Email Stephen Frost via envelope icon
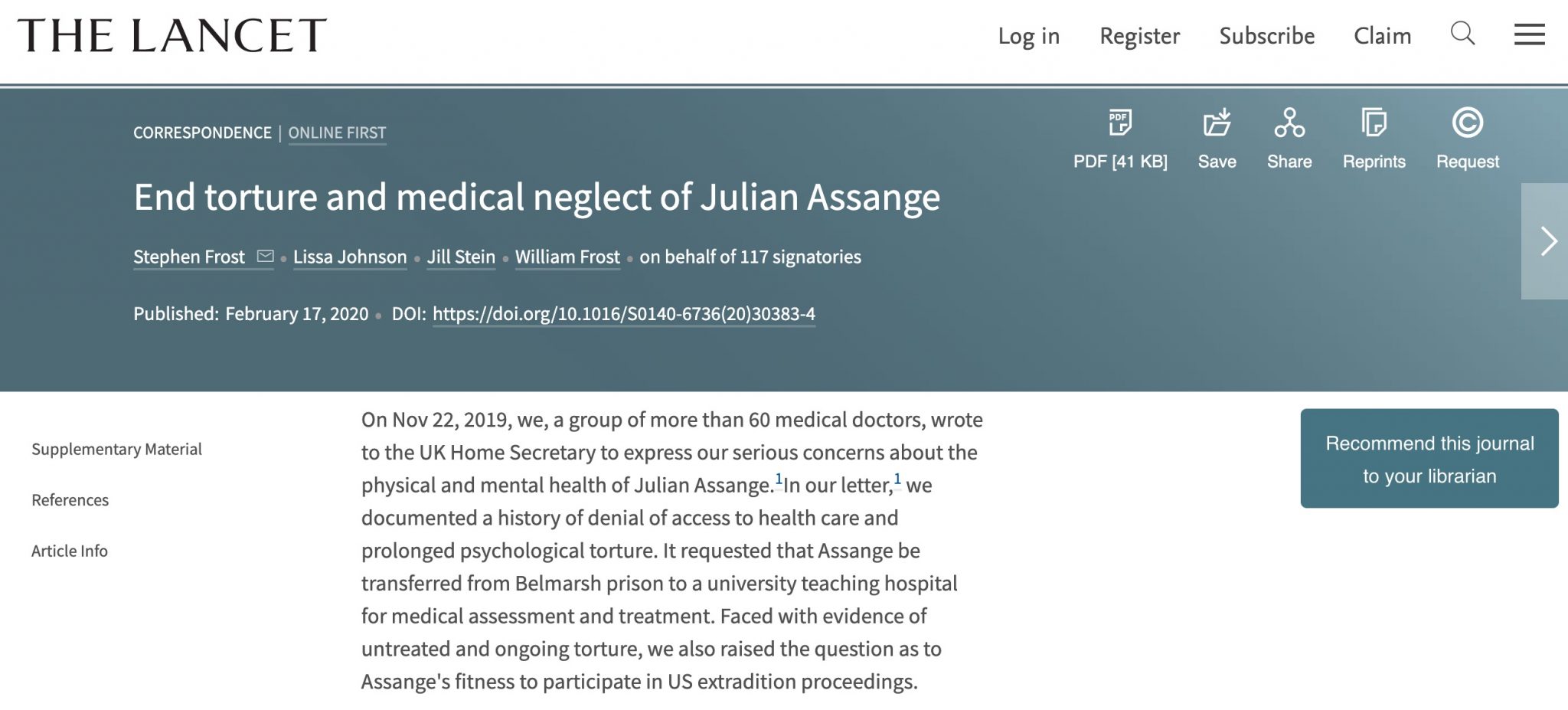Image resolution: width=1568 pixels, height=710 pixels. point(265,257)
